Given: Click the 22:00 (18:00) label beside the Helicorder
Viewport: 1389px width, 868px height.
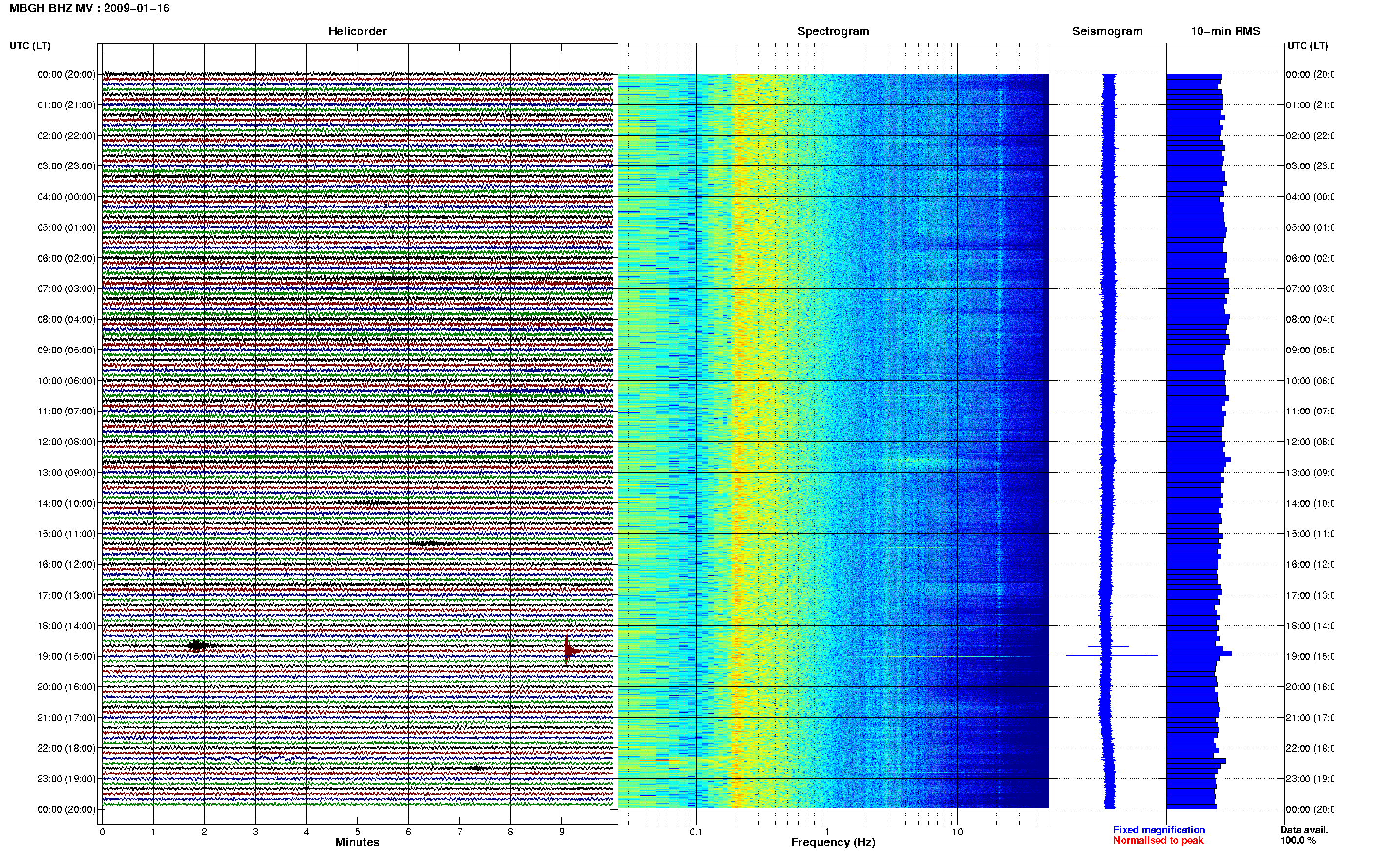Looking at the screenshot, I should click(66, 748).
